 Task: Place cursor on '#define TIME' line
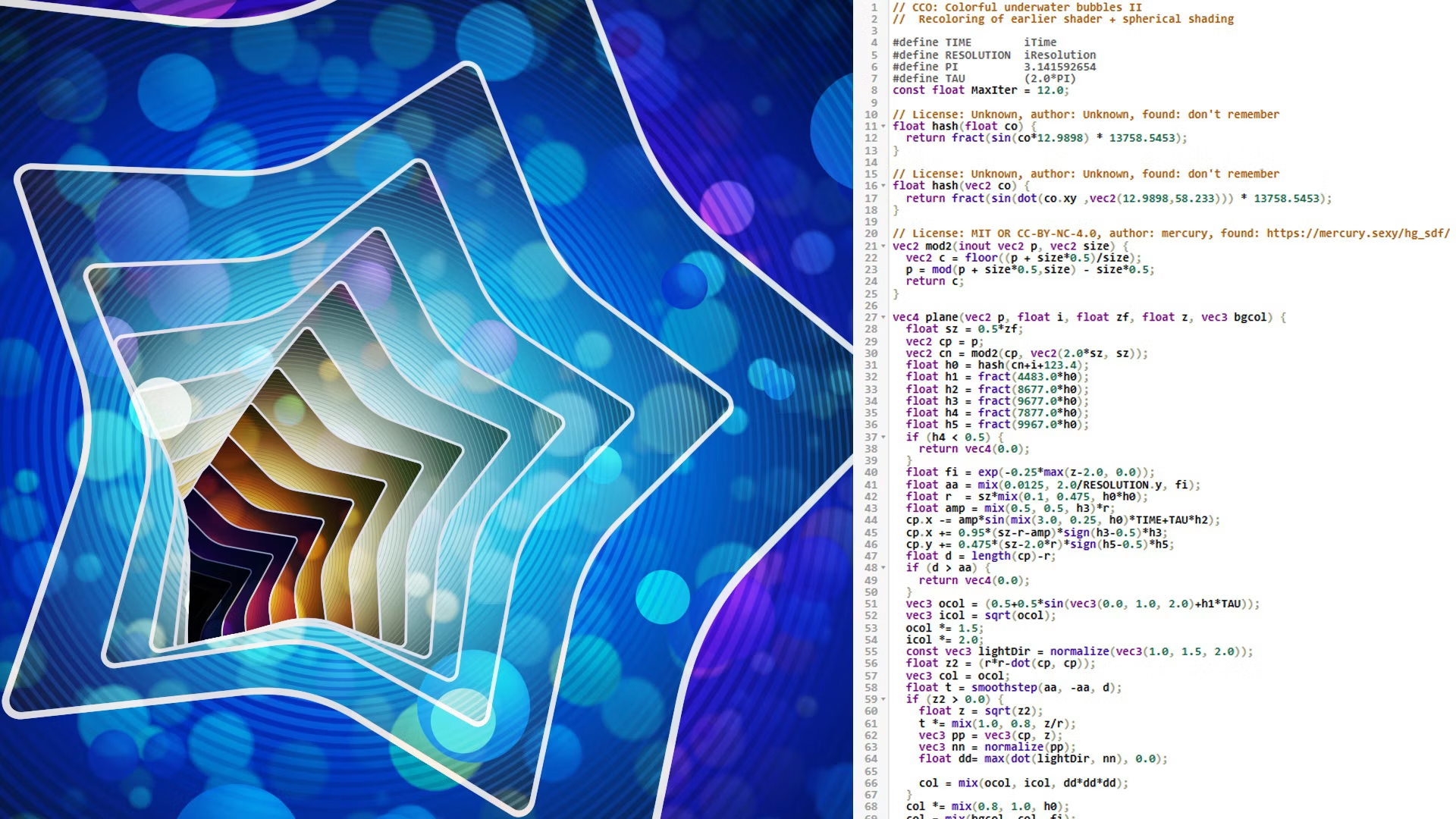tap(974, 42)
